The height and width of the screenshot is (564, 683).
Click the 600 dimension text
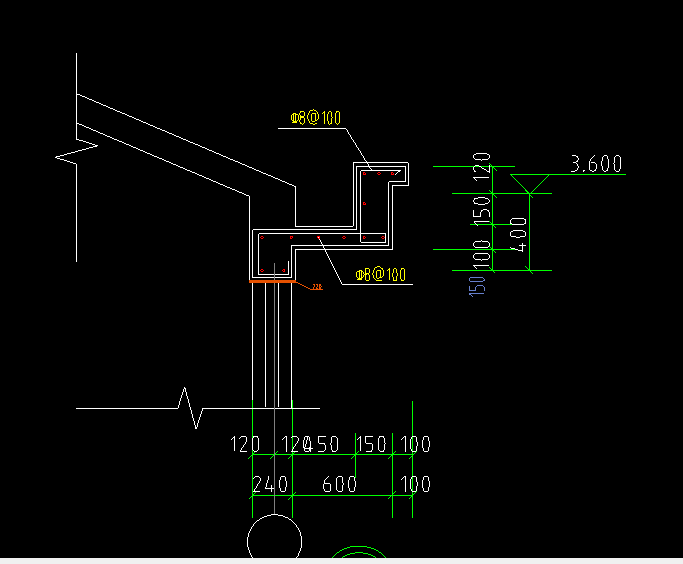point(339,484)
